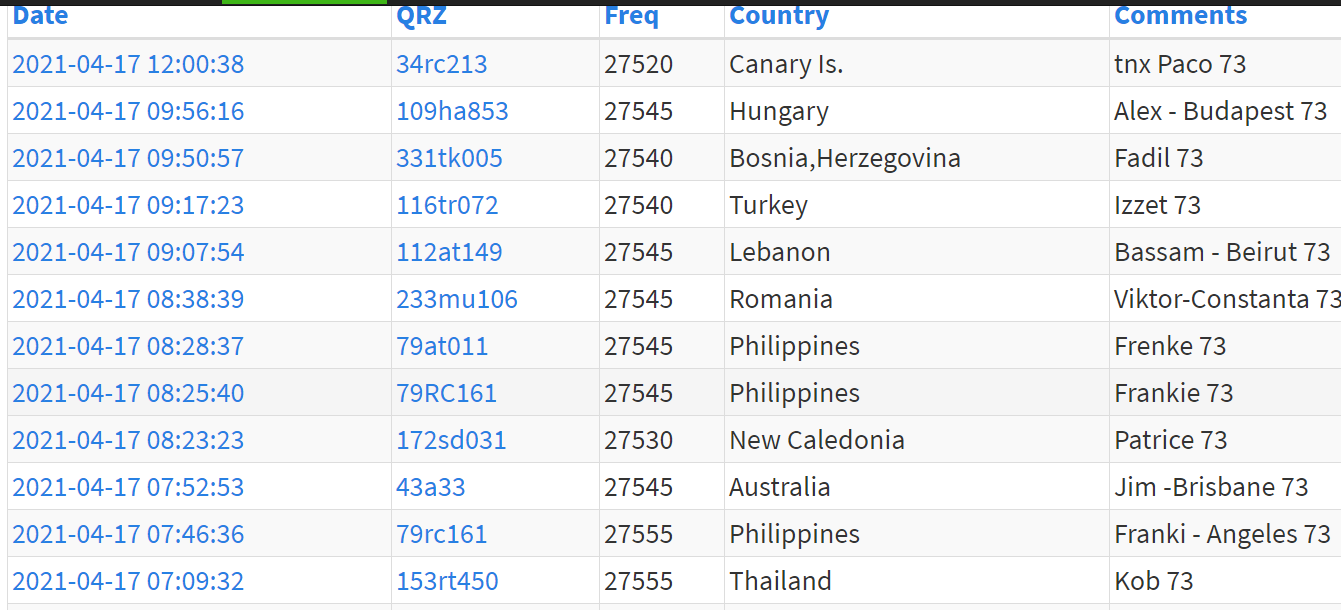This screenshot has height=610, width=1341.
Task: Click the Comments column header
Action: click(x=1180, y=16)
